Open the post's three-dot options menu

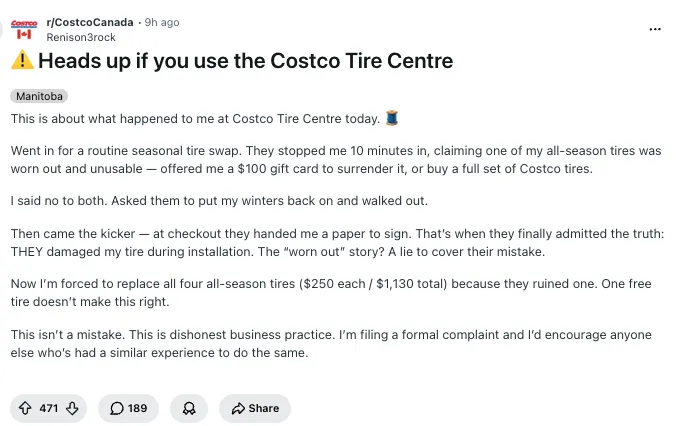click(655, 29)
